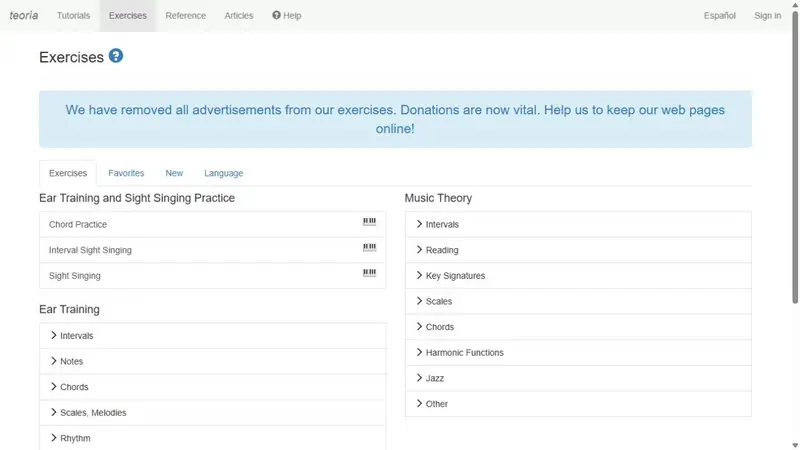Click the page vertical scrollbar thumb
This screenshot has height=450, width=800.
tap(795, 156)
